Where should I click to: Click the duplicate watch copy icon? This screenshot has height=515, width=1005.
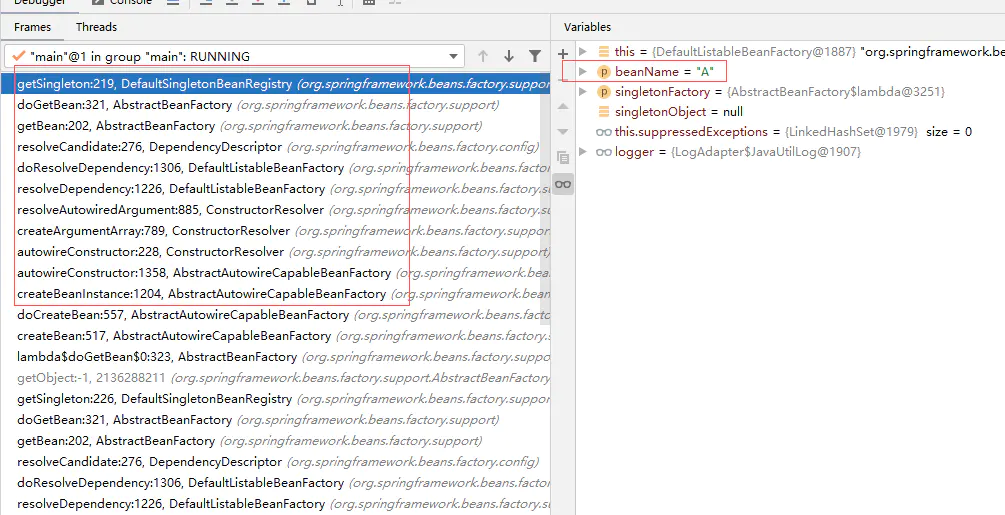[563, 157]
